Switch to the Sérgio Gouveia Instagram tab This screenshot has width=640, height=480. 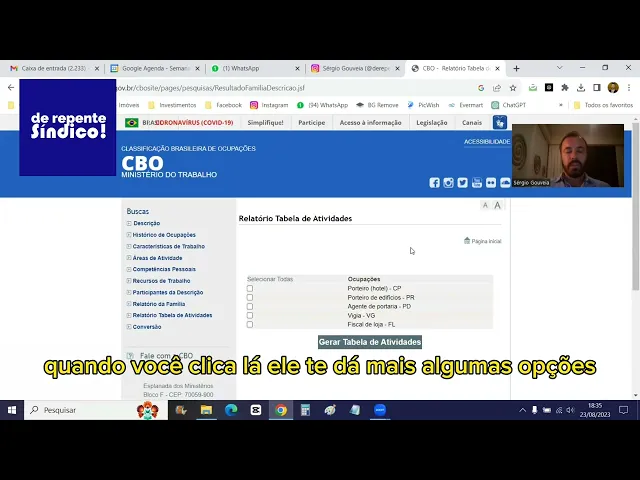(x=355, y=69)
